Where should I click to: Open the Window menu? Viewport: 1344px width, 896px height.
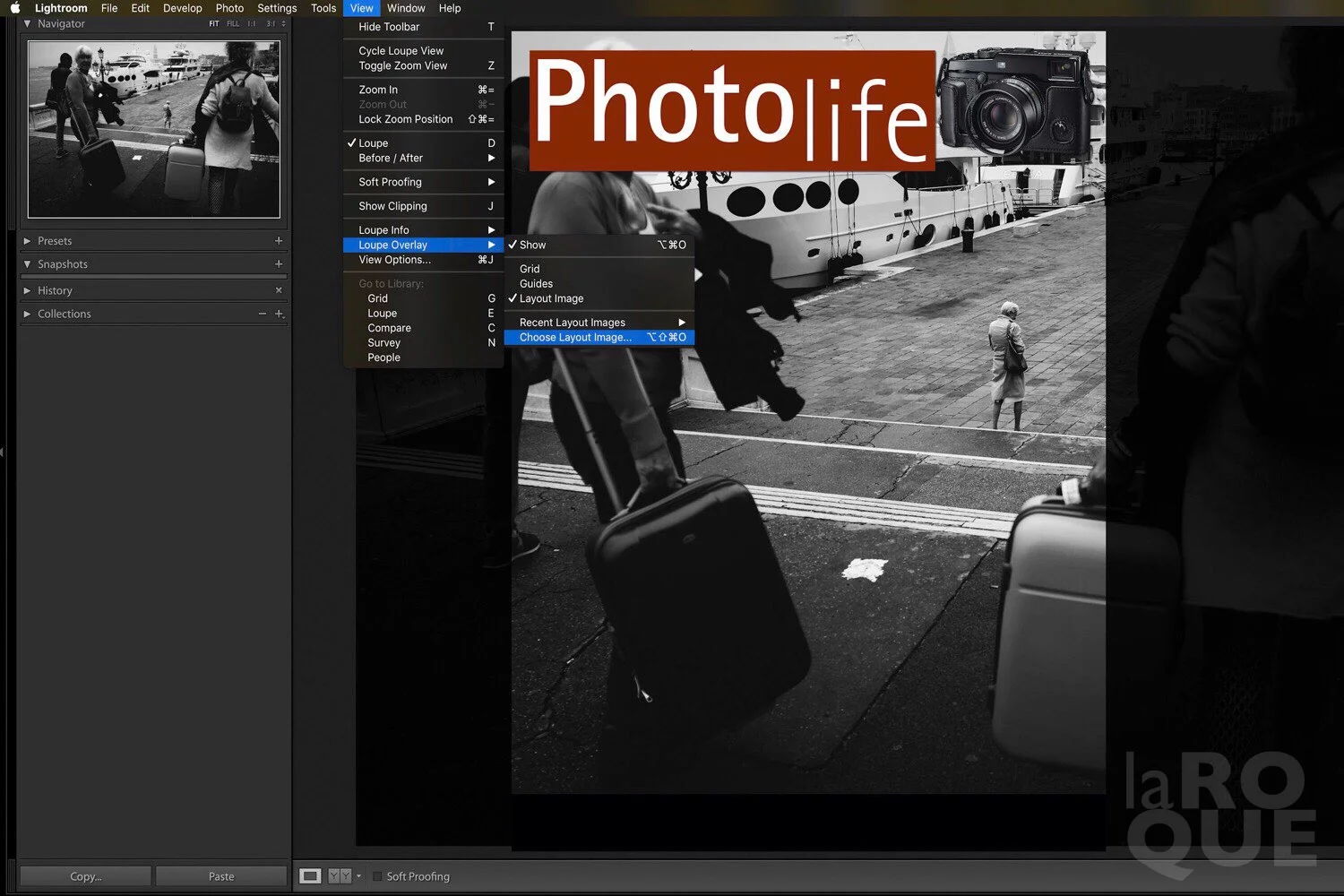(x=407, y=8)
